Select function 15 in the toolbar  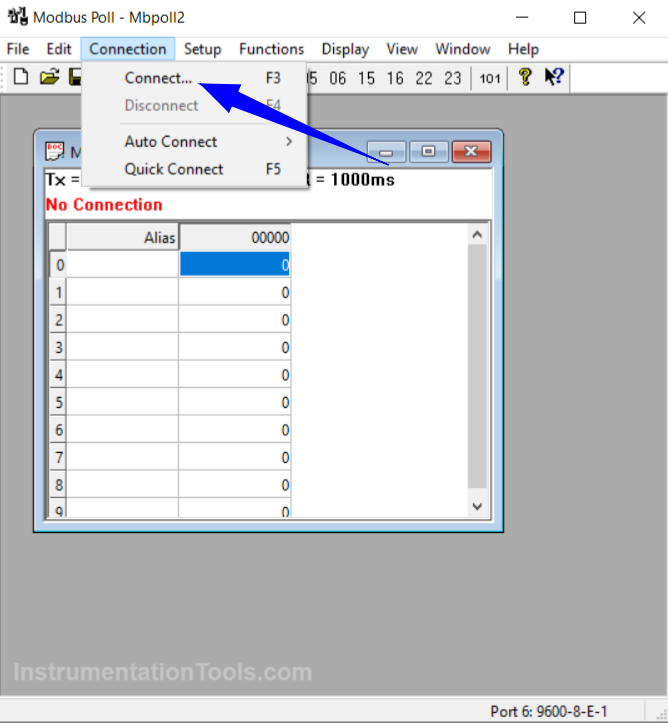[x=367, y=78]
